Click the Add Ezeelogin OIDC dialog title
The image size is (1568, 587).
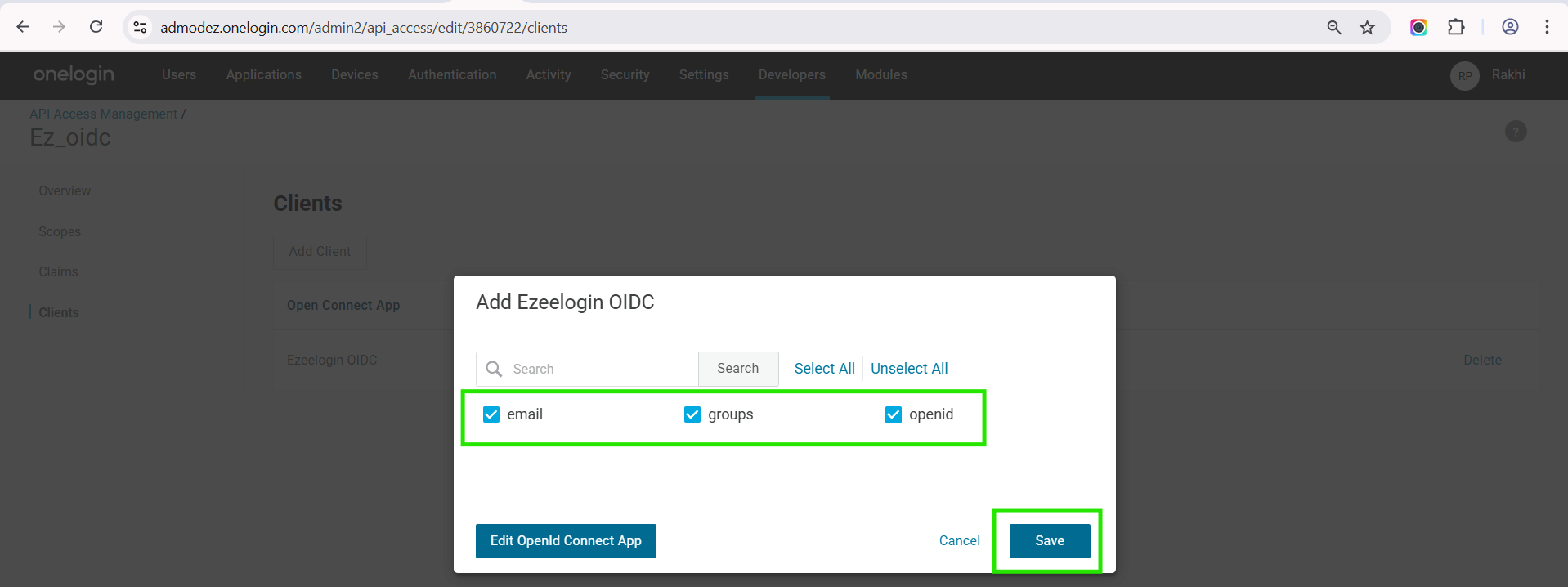click(x=565, y=302)
